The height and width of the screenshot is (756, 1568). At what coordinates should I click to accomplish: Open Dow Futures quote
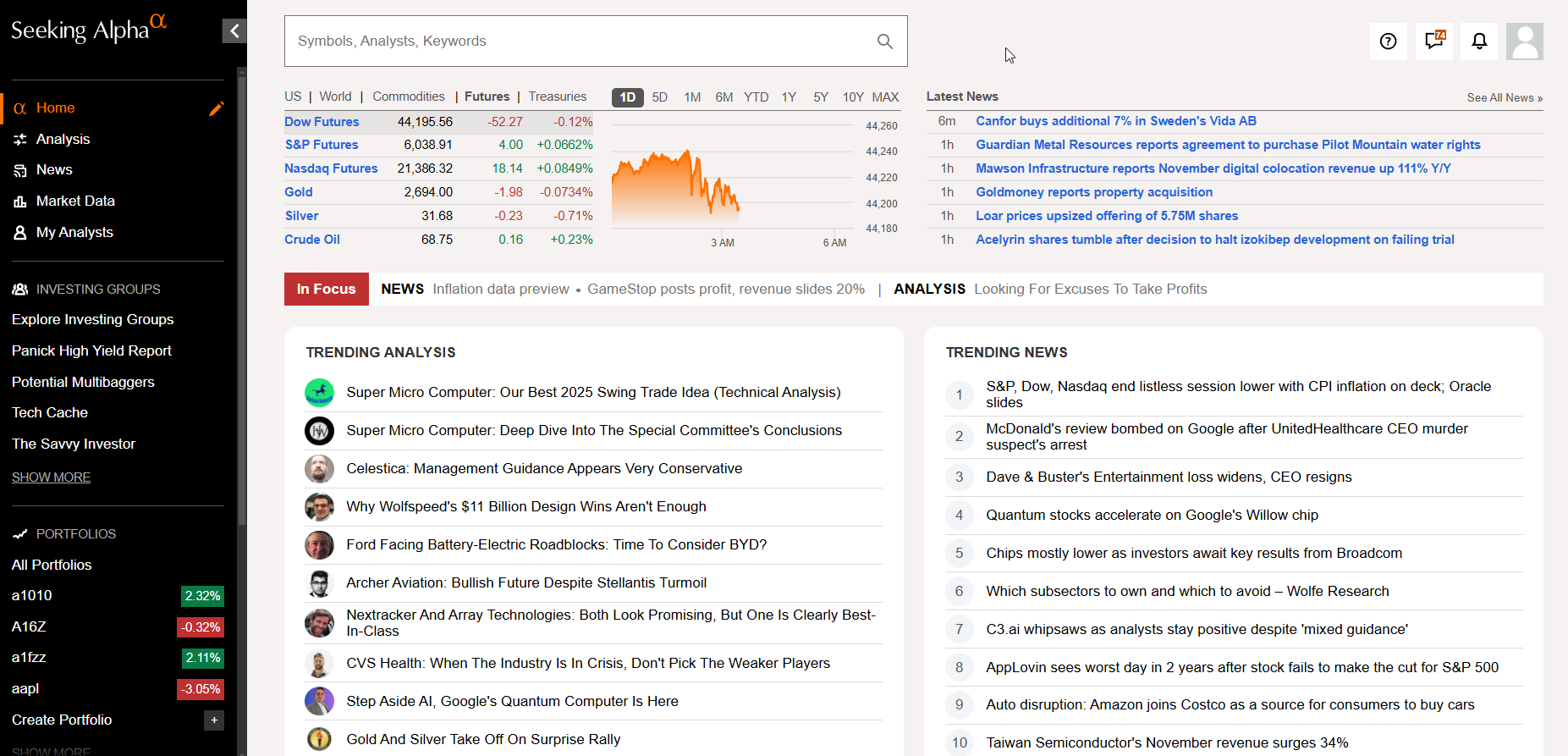[322, 122]
